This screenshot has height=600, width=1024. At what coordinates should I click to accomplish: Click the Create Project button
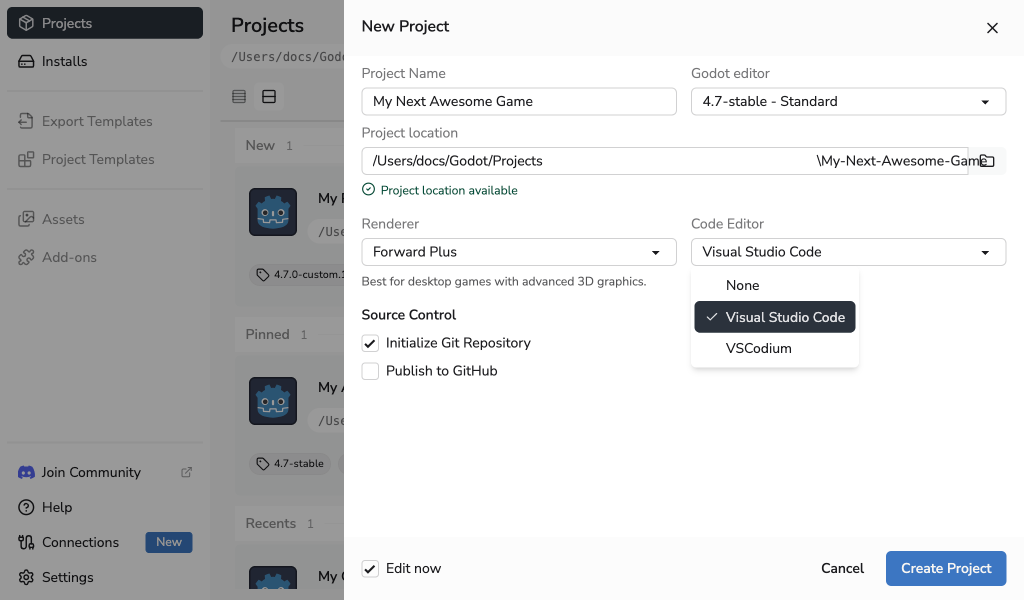coord(946,569)
